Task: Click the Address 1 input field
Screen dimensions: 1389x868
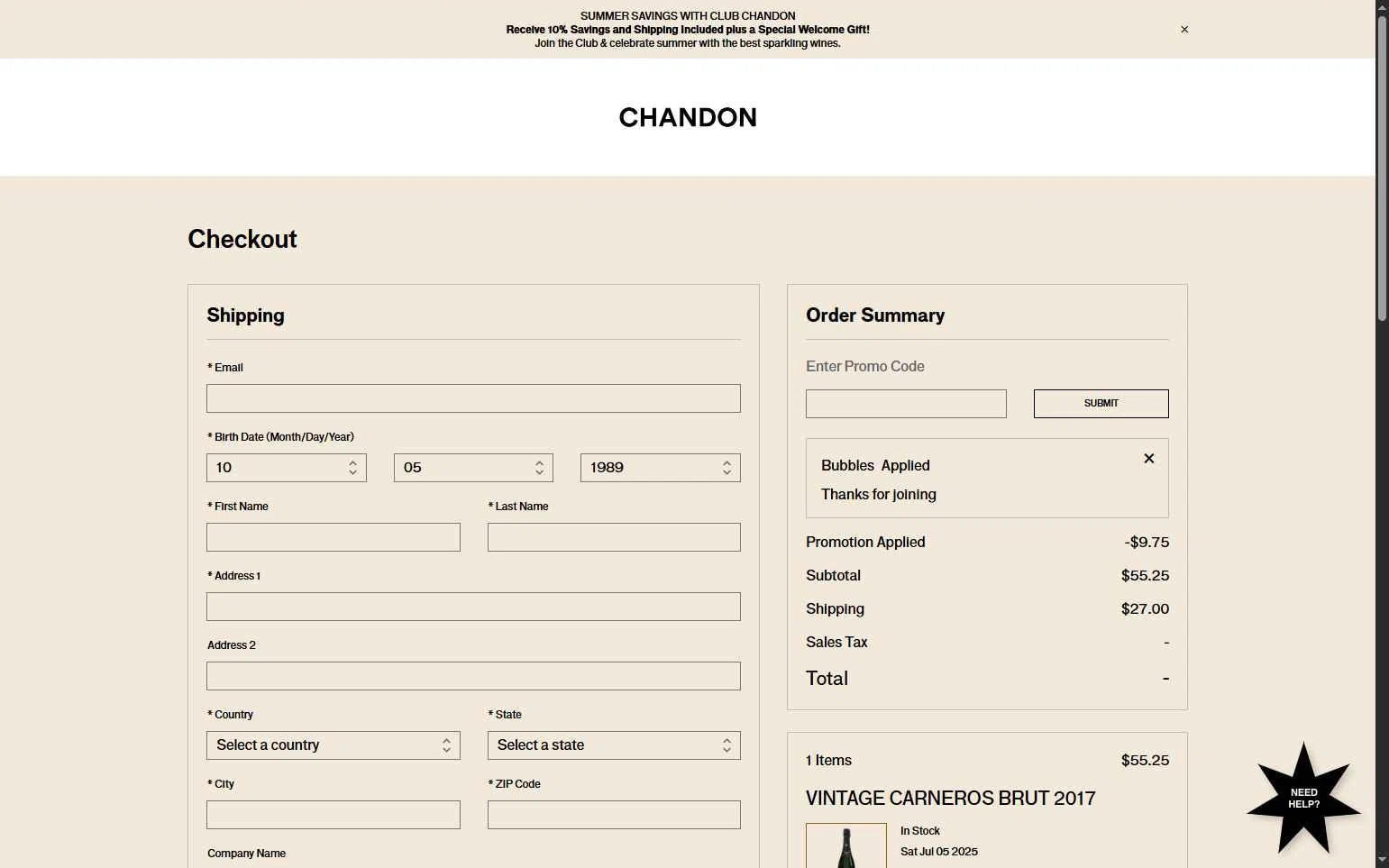Action: (473, 607)
